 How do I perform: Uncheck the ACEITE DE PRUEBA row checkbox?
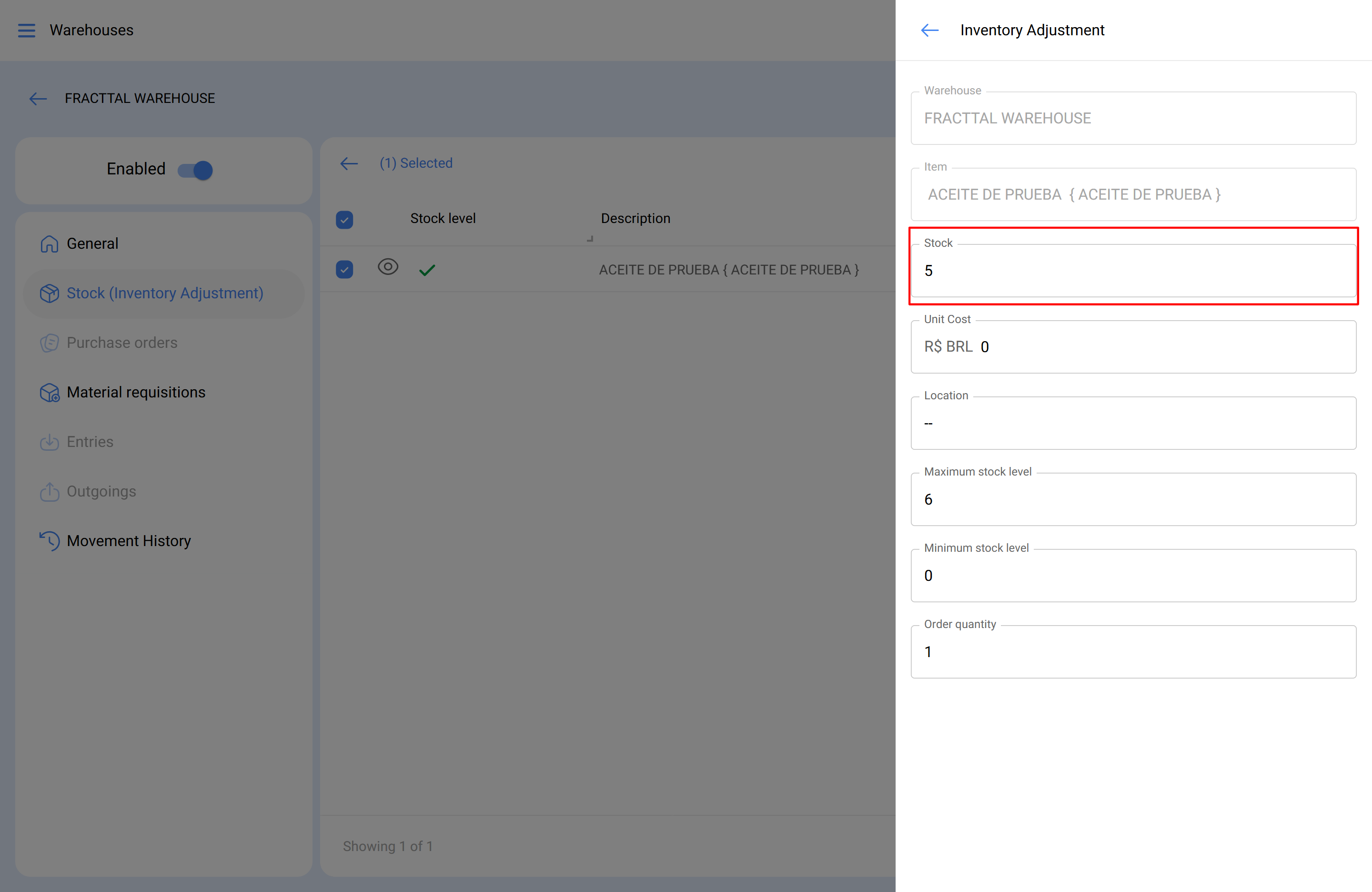point(345,269)
